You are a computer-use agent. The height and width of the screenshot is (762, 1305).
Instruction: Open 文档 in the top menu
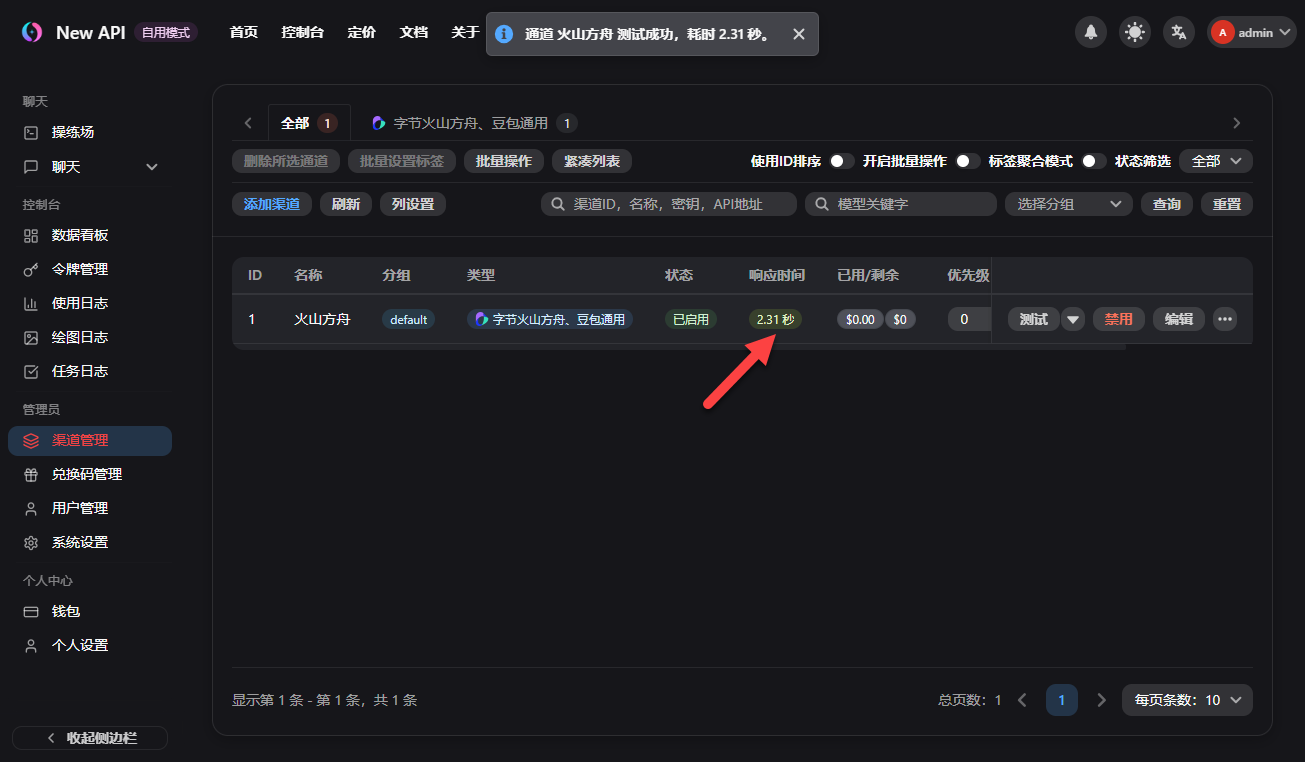click(413, 31)
